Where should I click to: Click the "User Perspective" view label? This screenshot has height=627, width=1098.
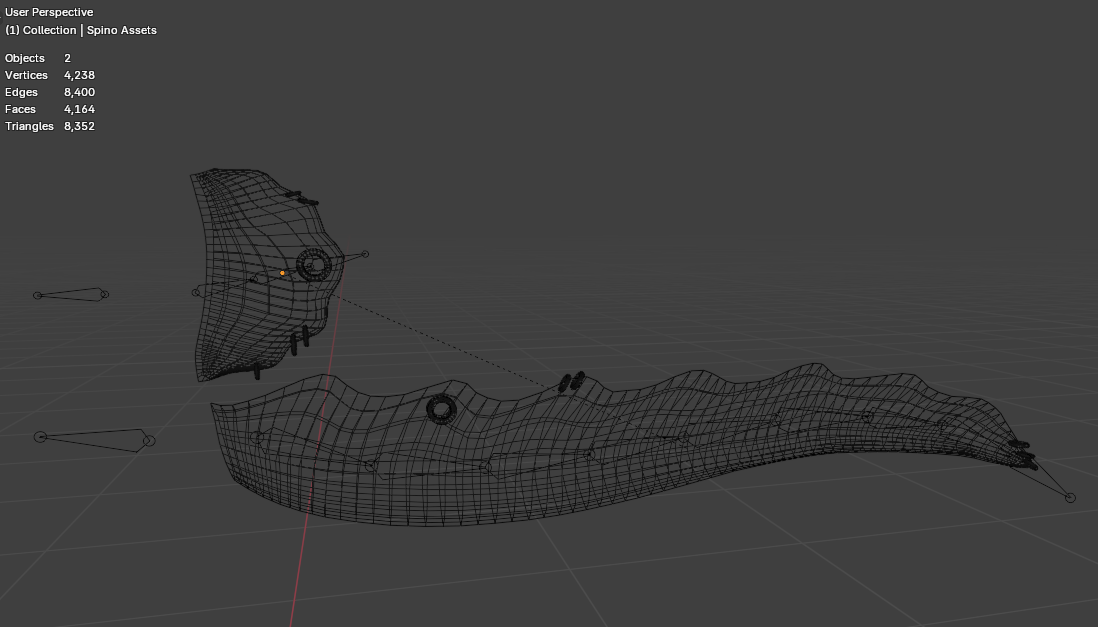49,12
